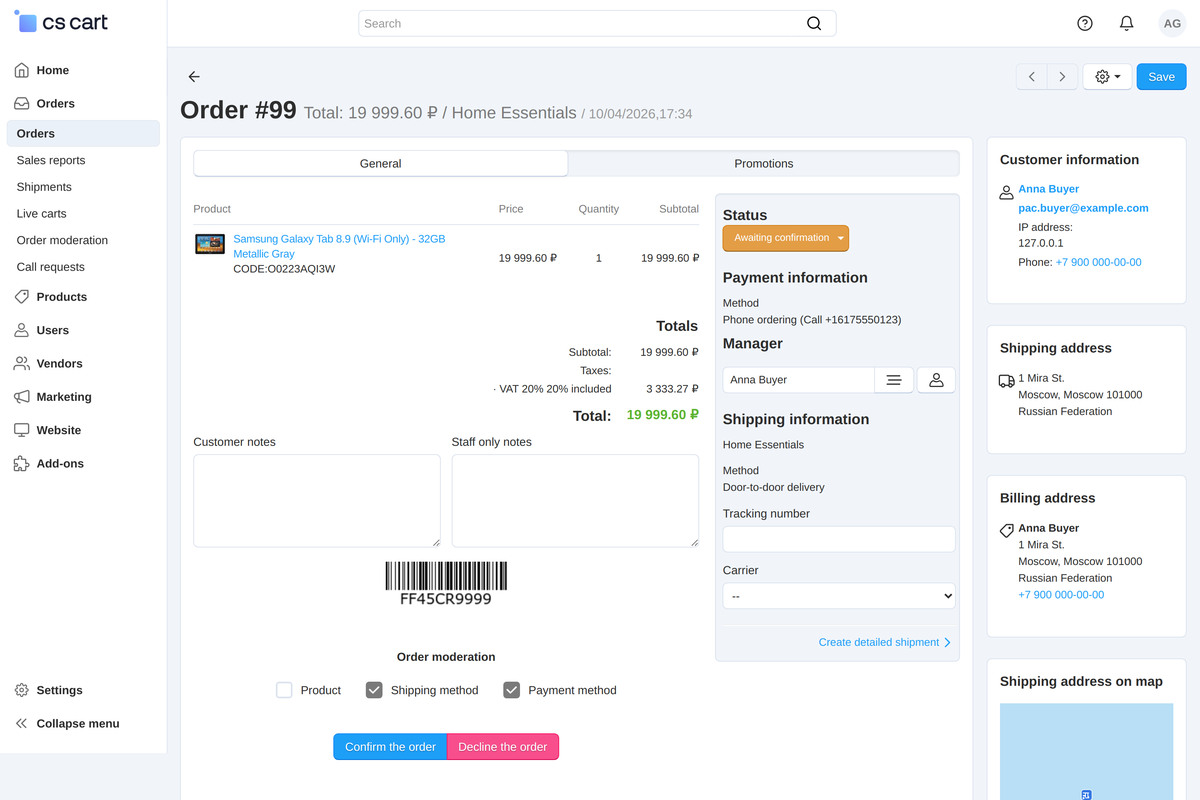Viewport: 1200px width, 800px height.
Task: Save the order
Action: pyautogui.click(x=1161, y=77)
